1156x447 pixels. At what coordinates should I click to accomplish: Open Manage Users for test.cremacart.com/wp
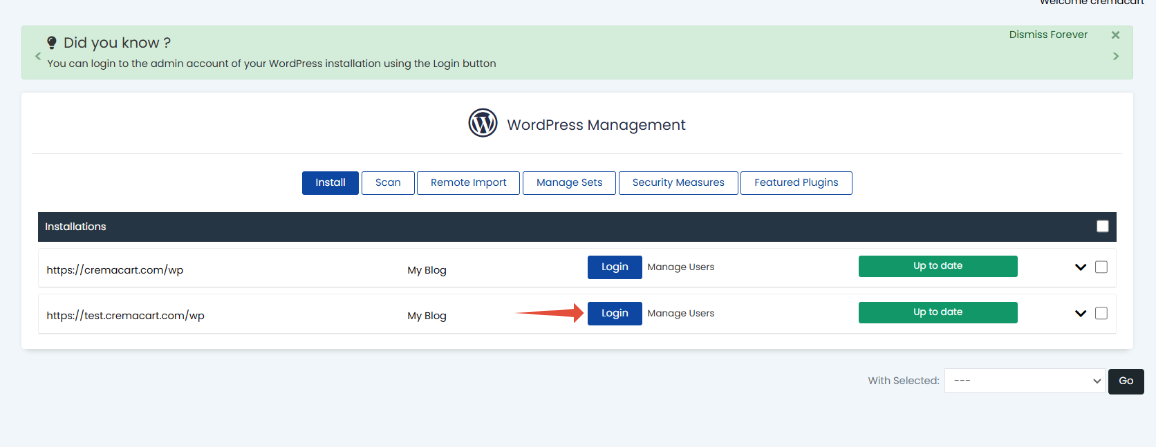pyautogui.click(x=680, y=313)
